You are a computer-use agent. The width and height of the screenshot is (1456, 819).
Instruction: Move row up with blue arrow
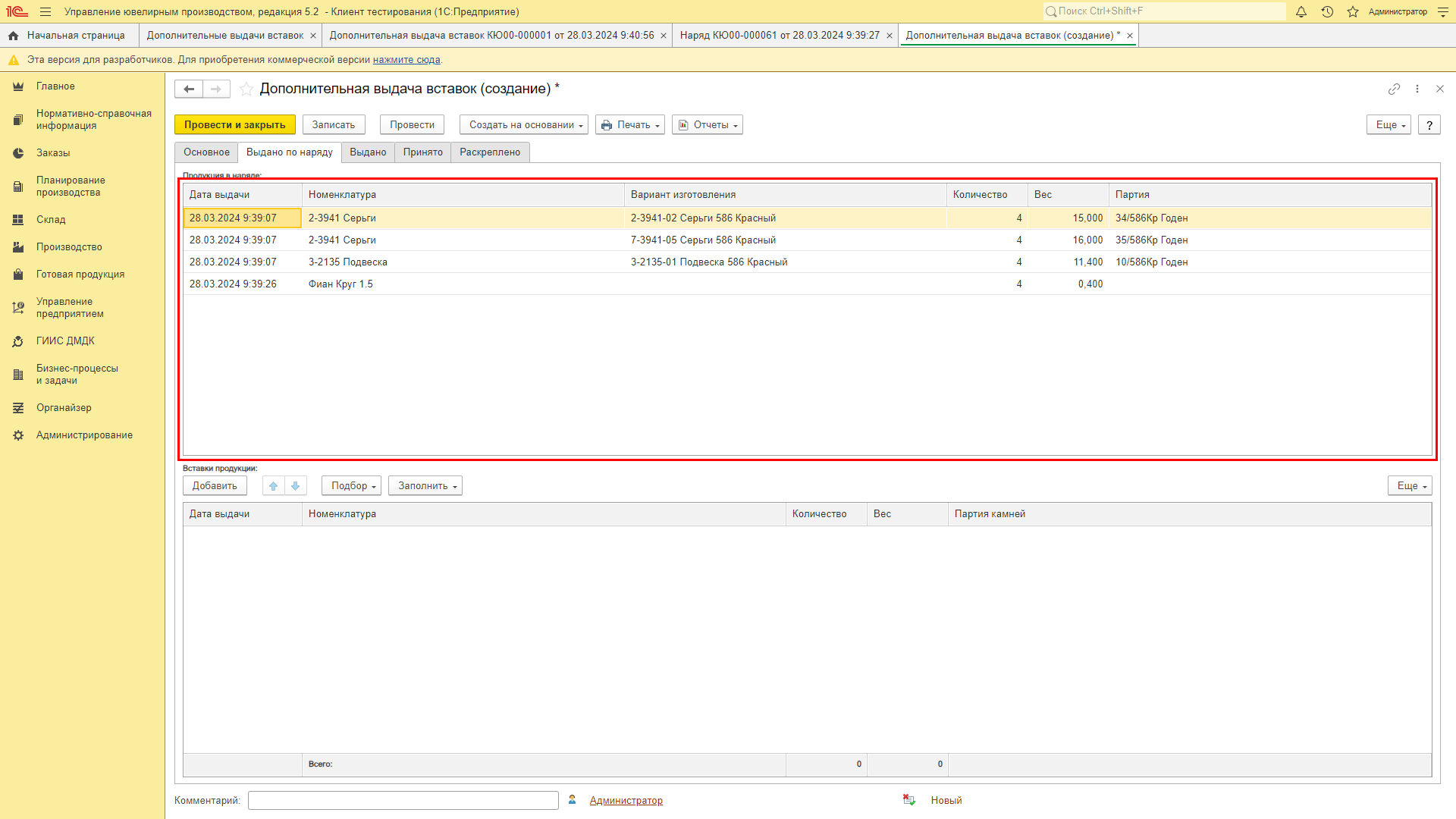coord(274,486)
